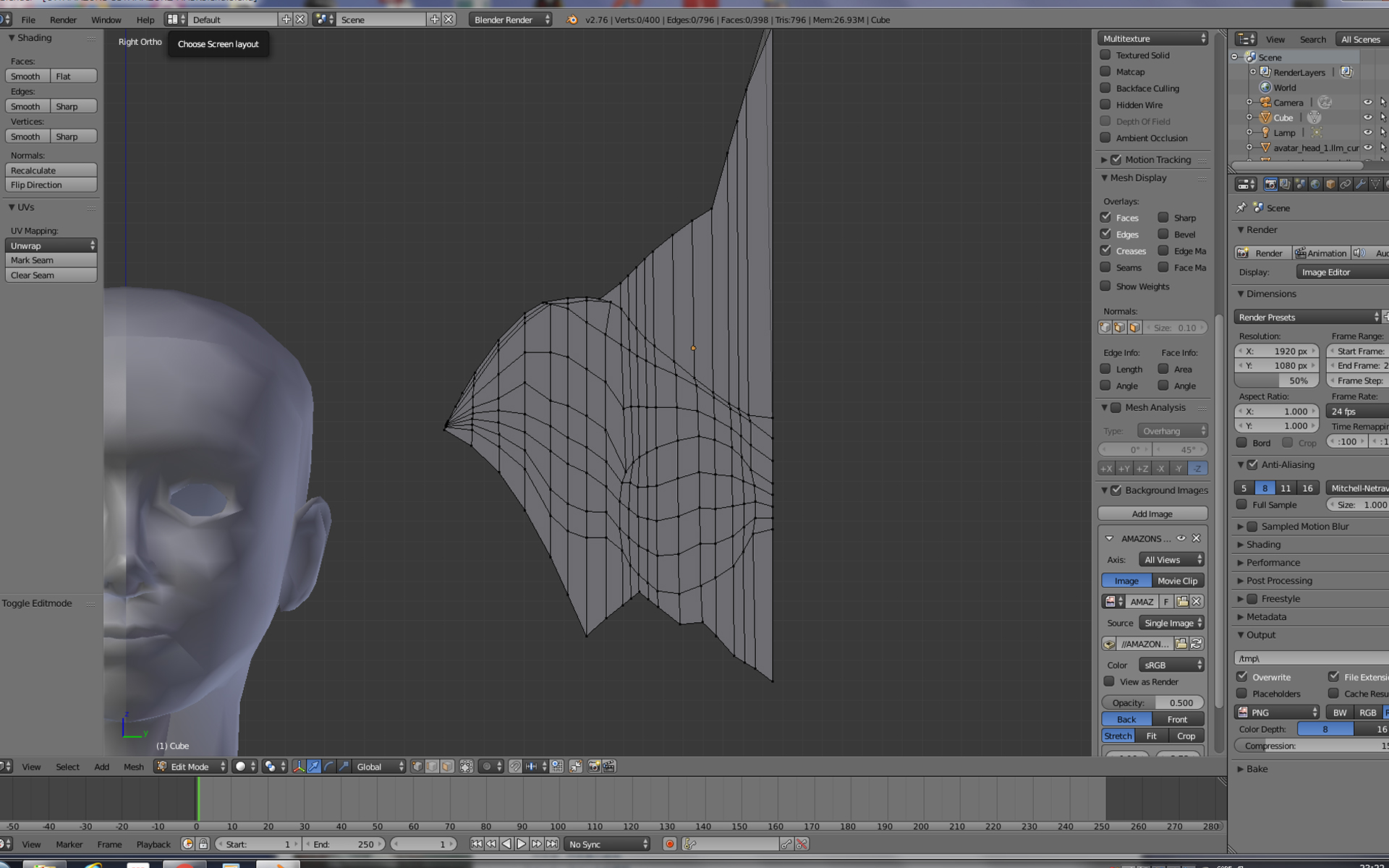Image resolution: width=1389 pixels, height=868 pixels.
Task: Click the Recalculate normals button
Action: (52, 169)
